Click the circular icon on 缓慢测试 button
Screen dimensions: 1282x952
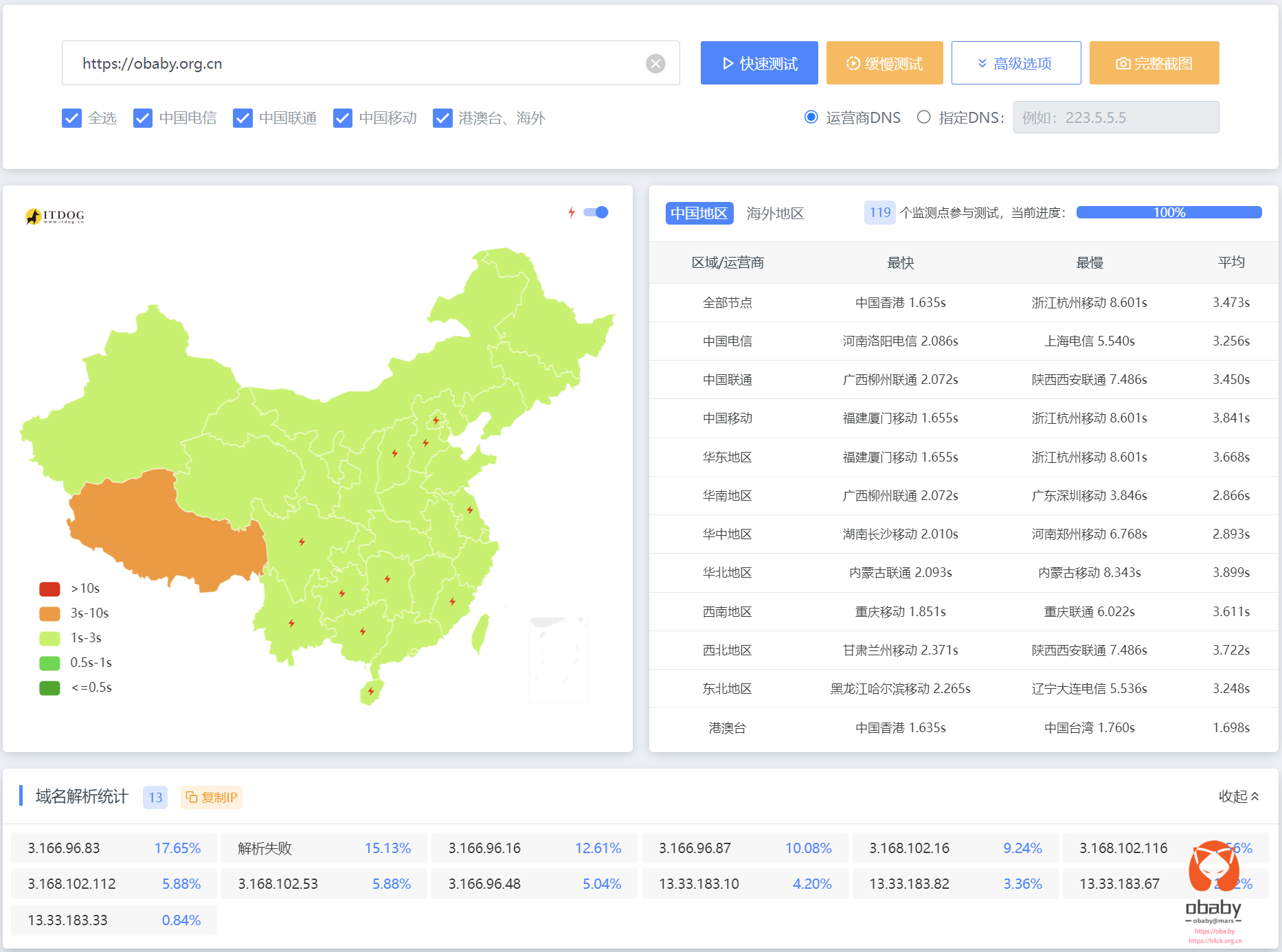tap(852, 63)
